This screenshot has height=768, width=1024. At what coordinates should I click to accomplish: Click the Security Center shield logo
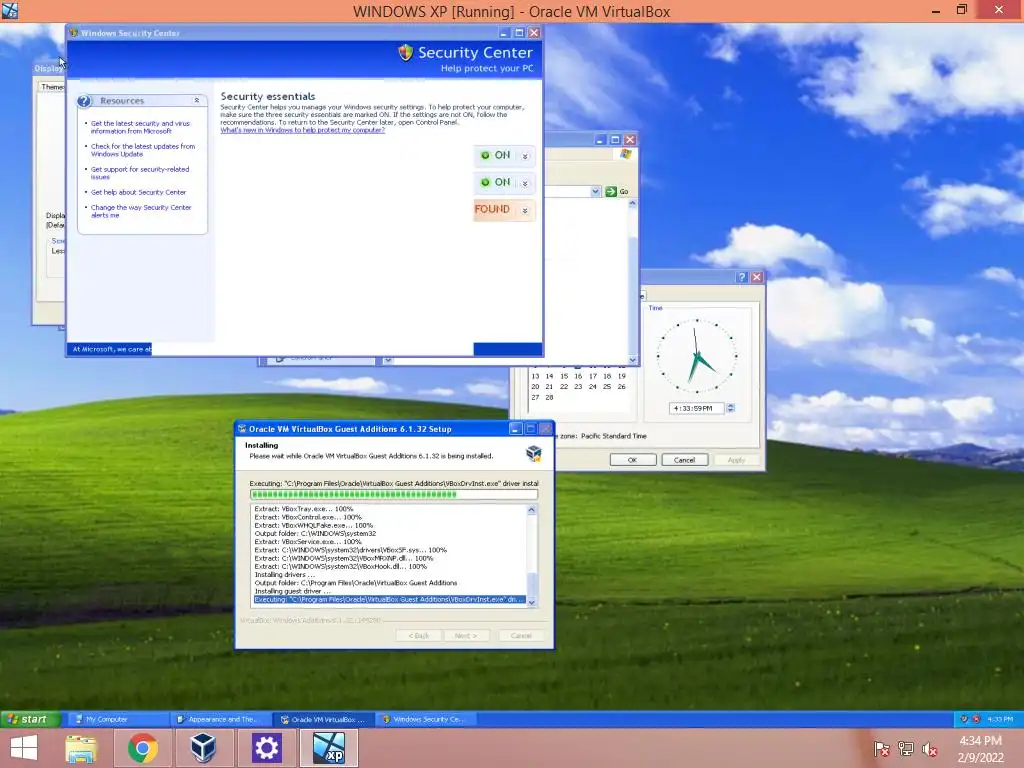[406, 52]
